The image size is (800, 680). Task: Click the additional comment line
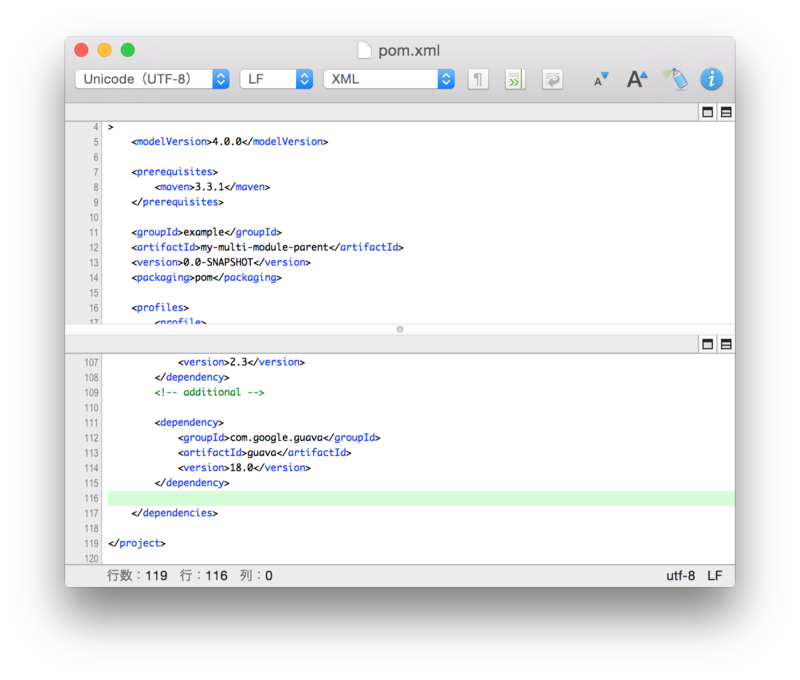[x=209, y=392]
